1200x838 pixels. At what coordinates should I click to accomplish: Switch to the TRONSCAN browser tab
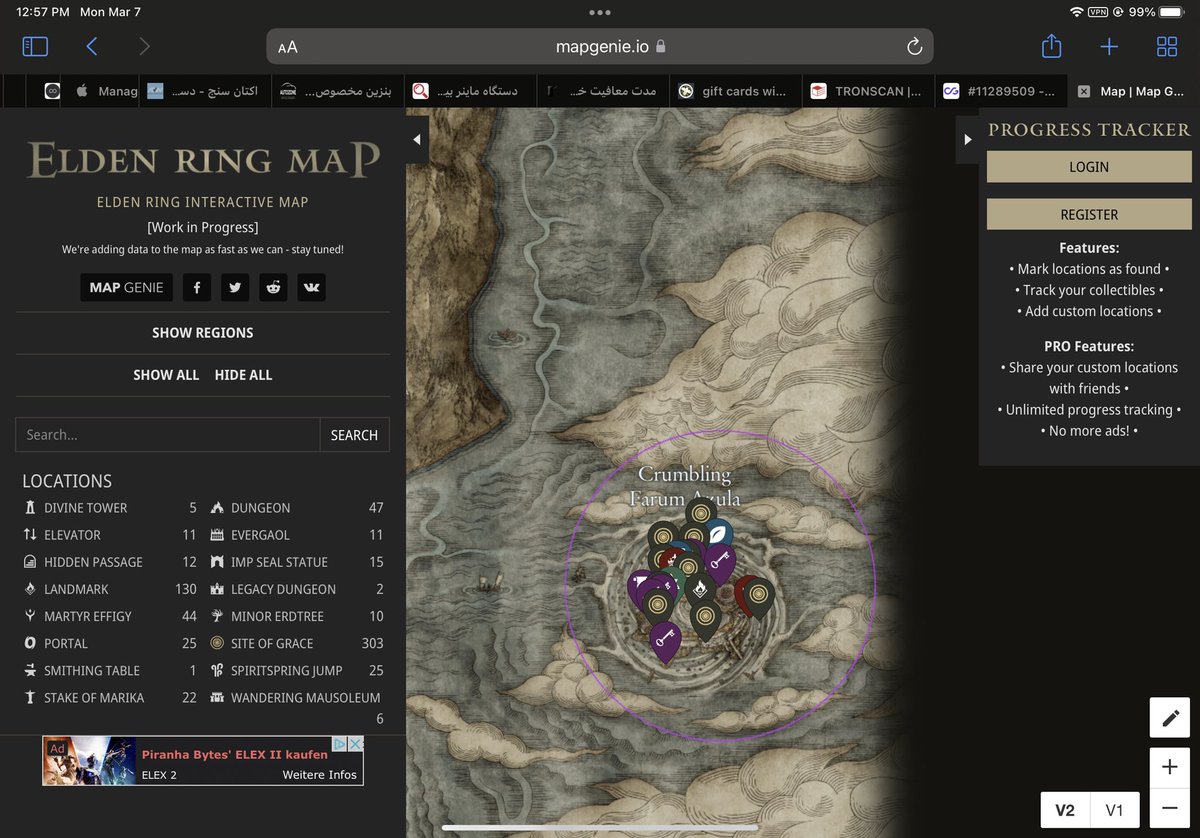(x=867, y=91)
